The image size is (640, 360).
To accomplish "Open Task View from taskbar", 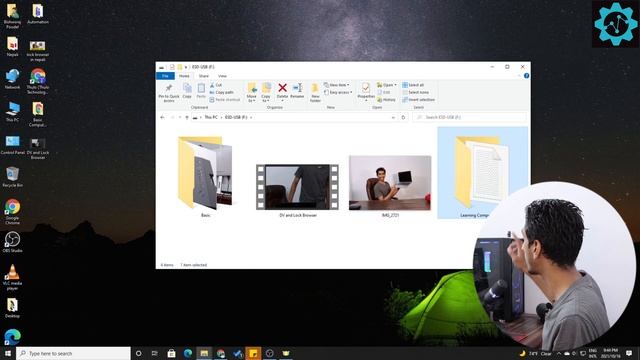I will tap(154, 353).
